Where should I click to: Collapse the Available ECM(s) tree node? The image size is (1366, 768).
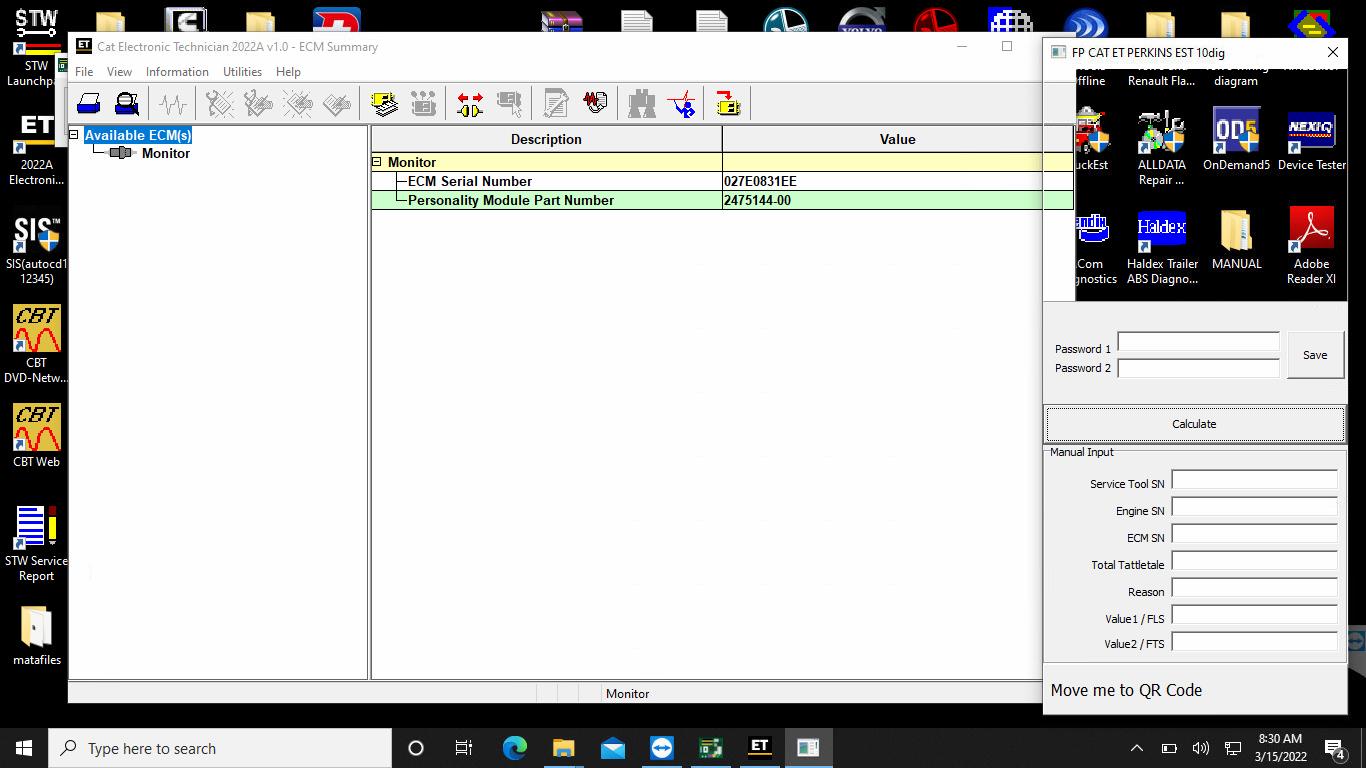coord(74,135)
